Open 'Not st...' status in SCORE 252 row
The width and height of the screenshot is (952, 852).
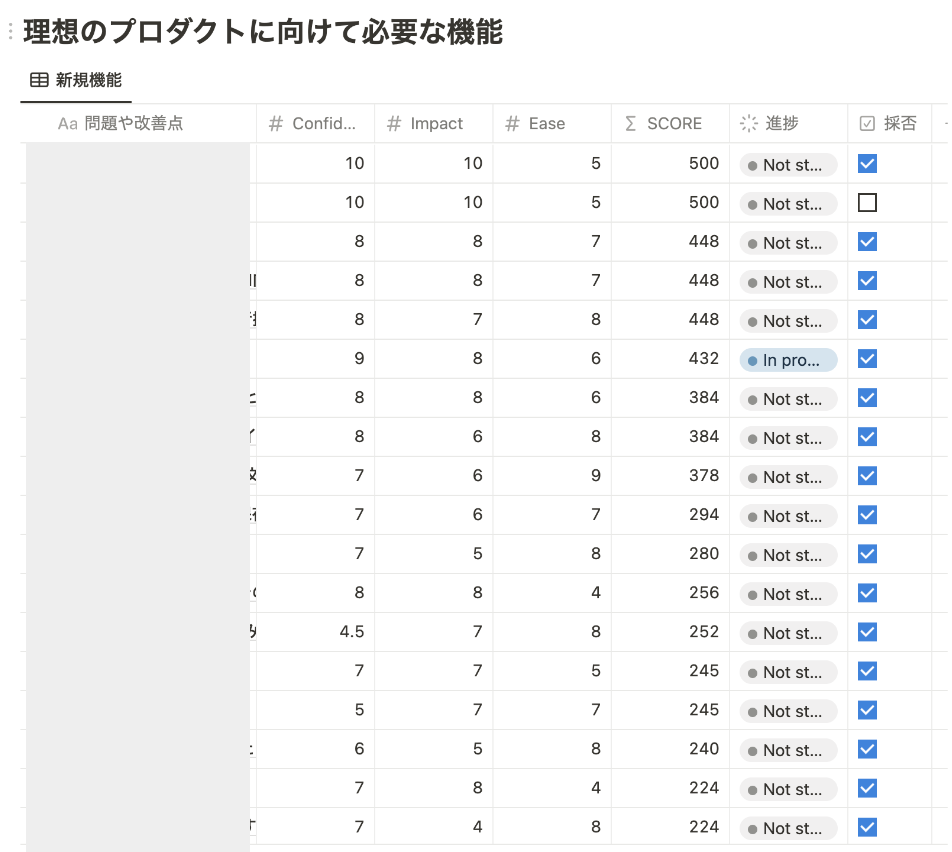pos(788,633)
